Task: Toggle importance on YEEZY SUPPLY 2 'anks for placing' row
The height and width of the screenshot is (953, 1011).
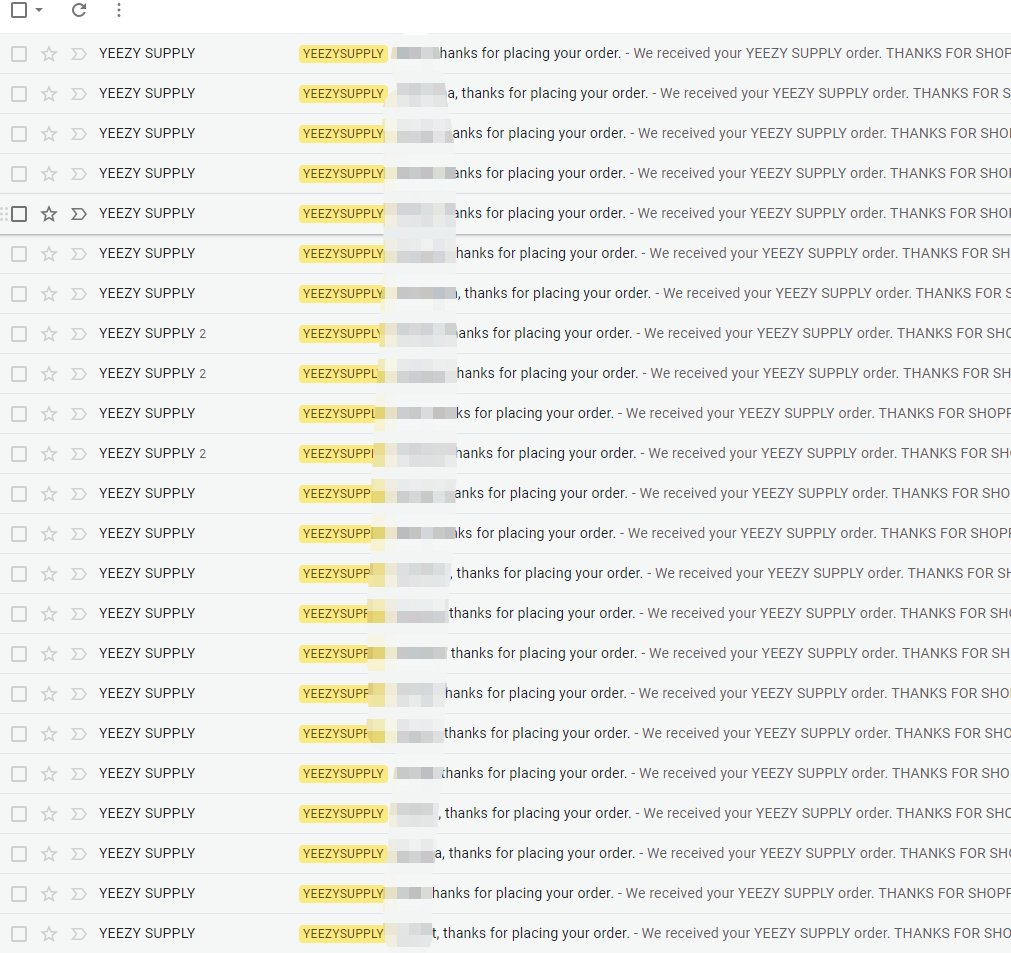Action: pyautogui.click(x=79, y=333)
